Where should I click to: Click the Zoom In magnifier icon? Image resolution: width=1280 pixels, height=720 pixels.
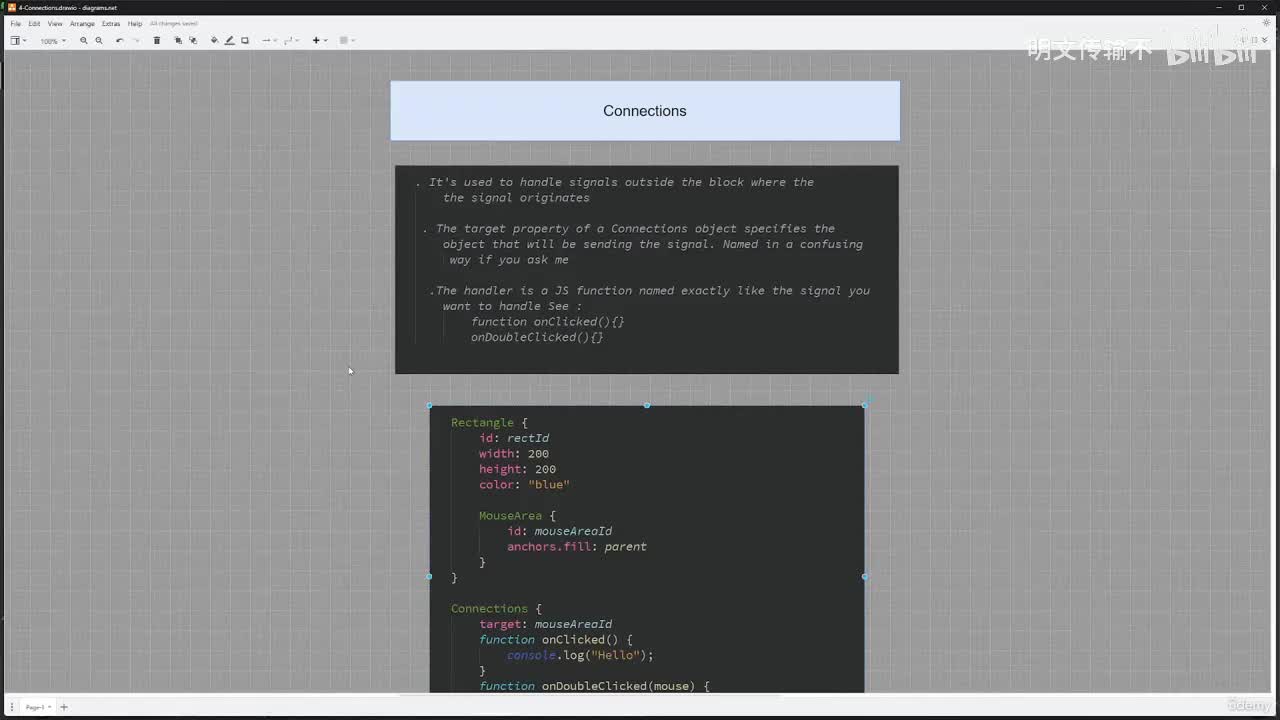(84, 41)
